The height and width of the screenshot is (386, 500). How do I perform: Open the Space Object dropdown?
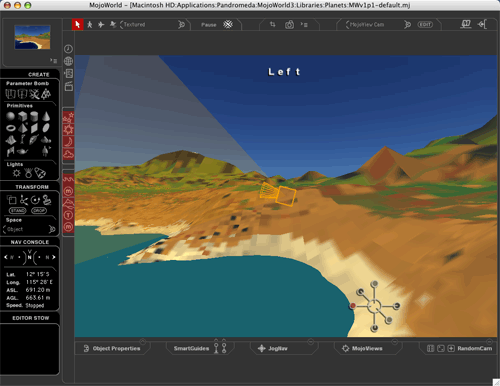coord(29,229)
